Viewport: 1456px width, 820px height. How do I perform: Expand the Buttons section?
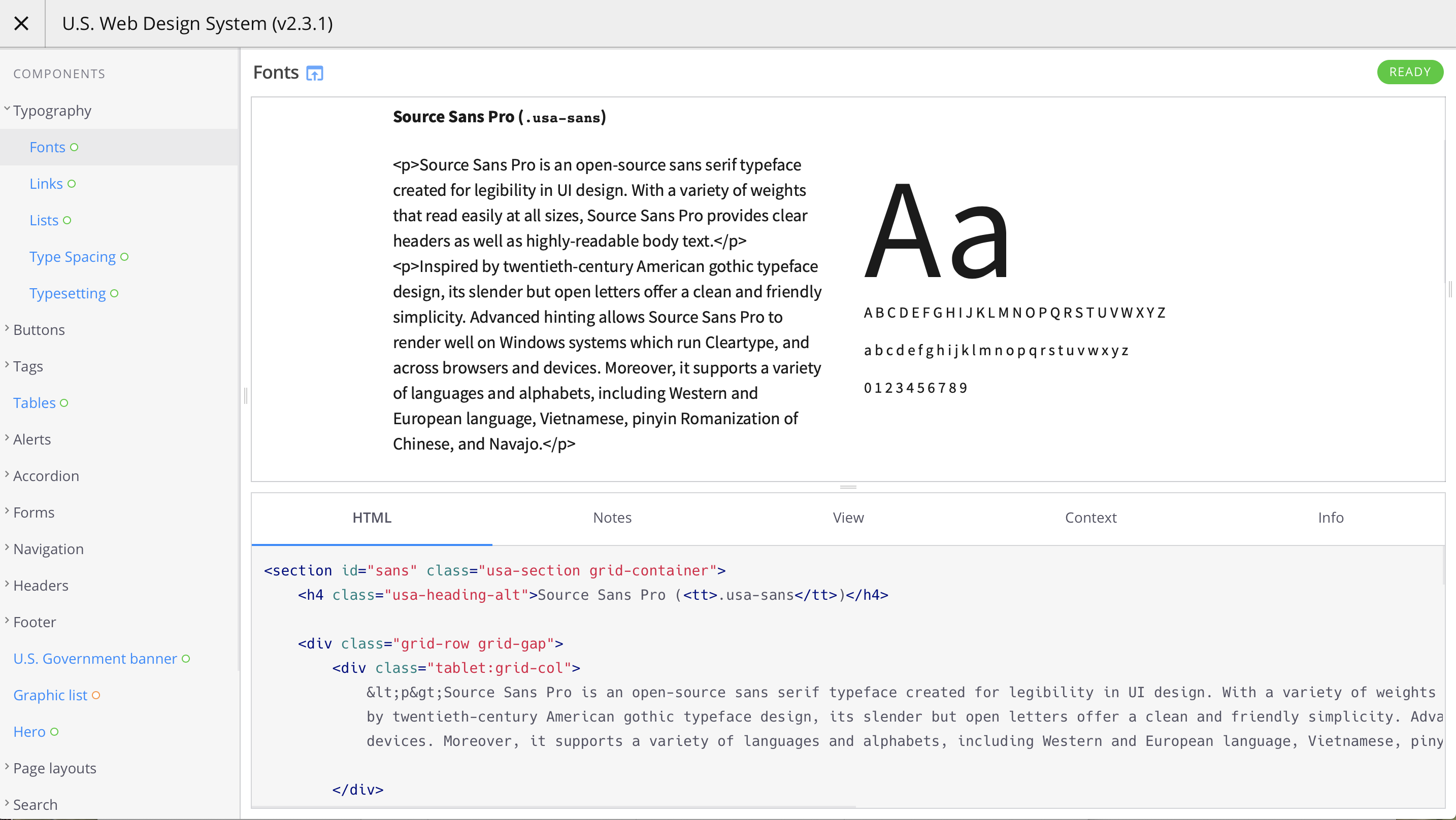pos(39,329)
